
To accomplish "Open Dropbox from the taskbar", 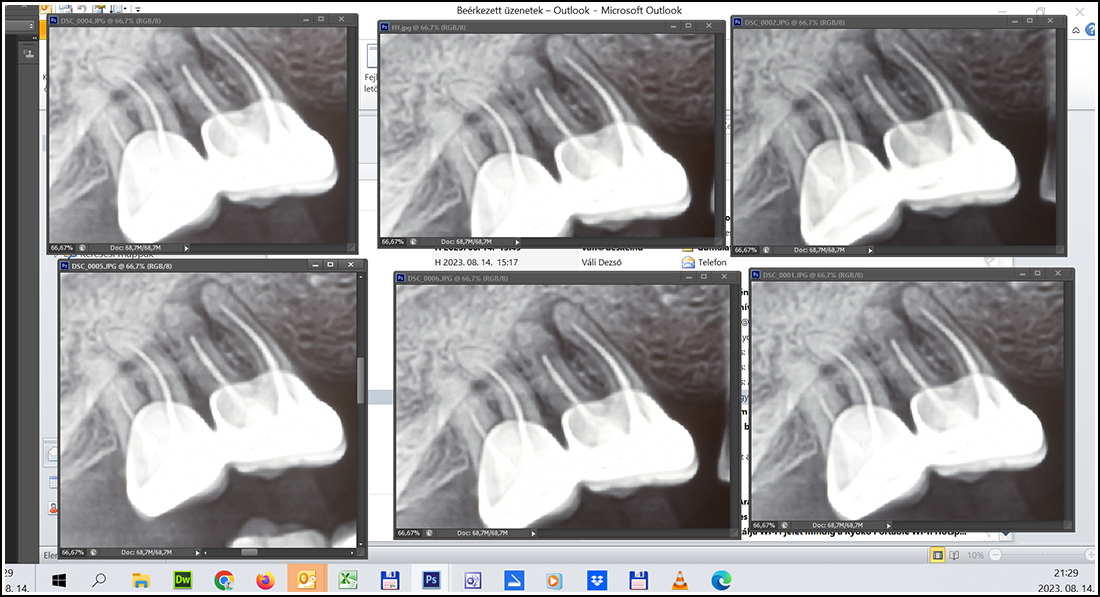I will pyautogui.click(x=597, y=579).
